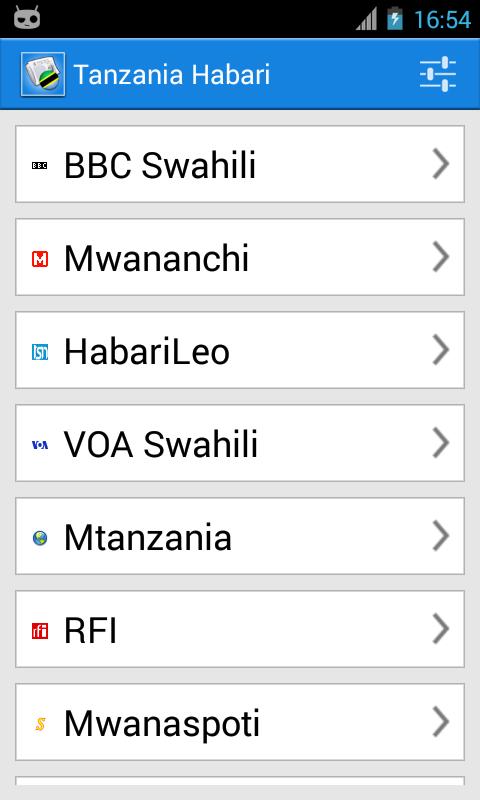Click the Mwanaspoti yellow S icon
480x800 pixels.
(x=40, y=724)
